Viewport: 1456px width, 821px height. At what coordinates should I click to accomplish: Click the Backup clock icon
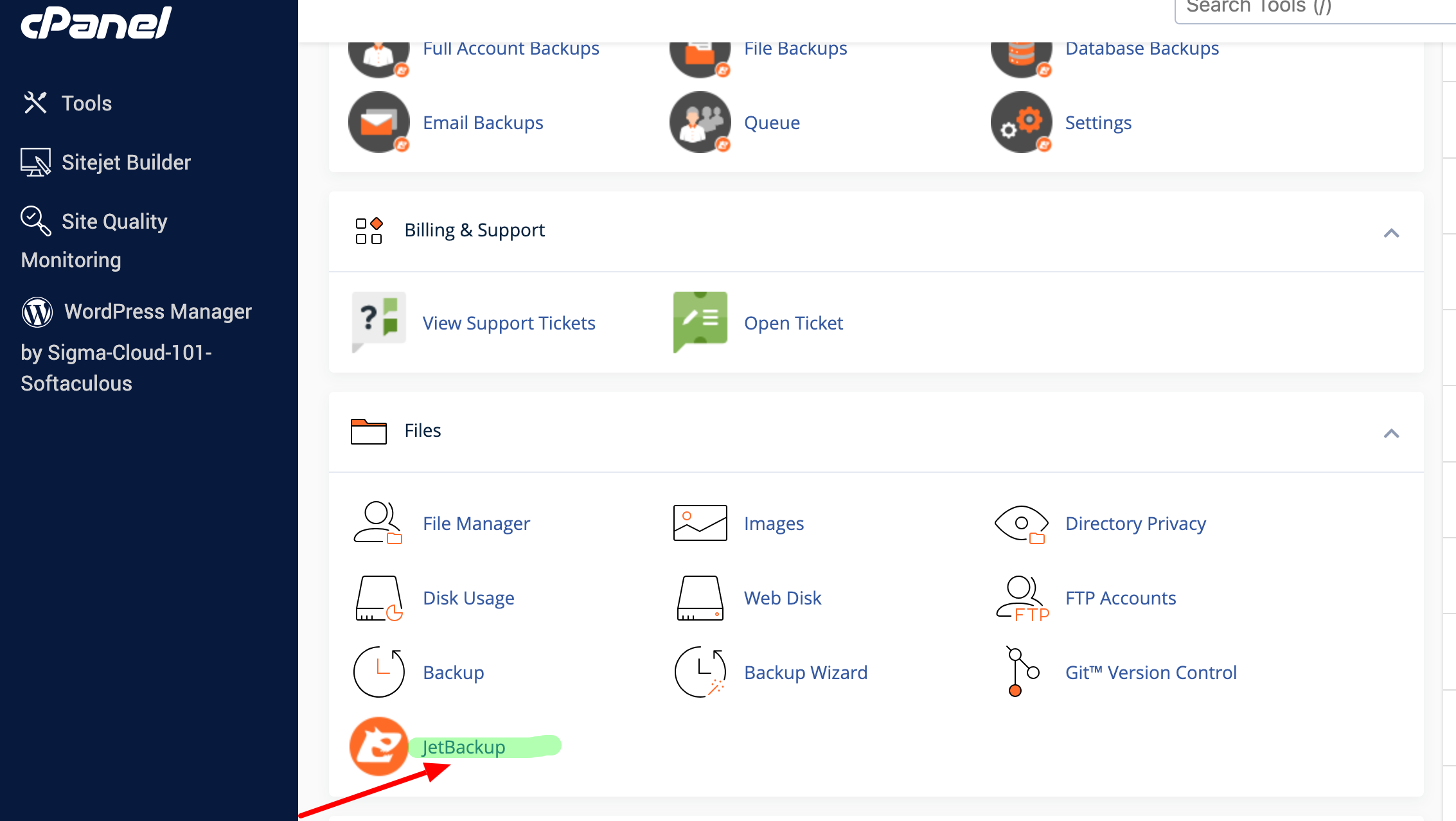pos(379,672)
